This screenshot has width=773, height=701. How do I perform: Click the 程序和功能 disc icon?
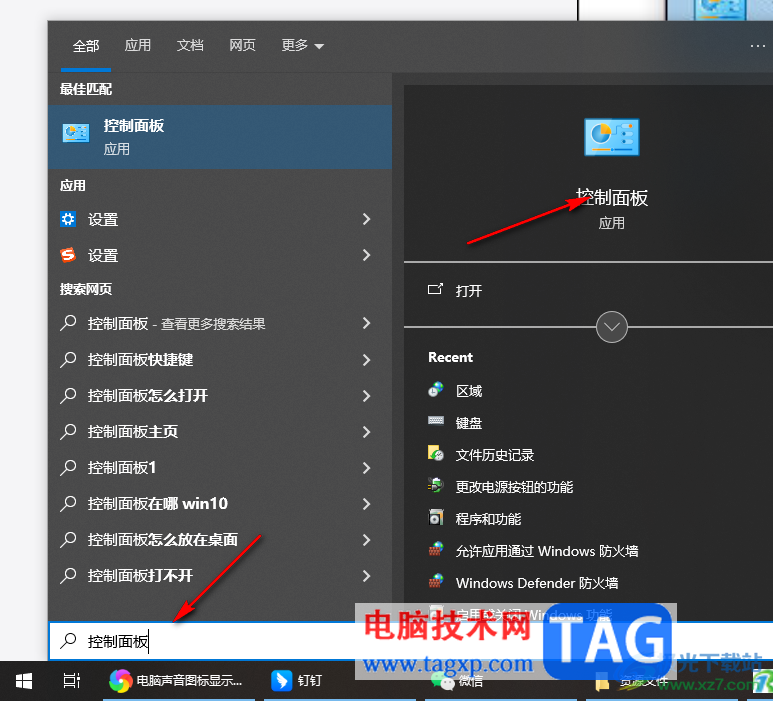point(435,518)
